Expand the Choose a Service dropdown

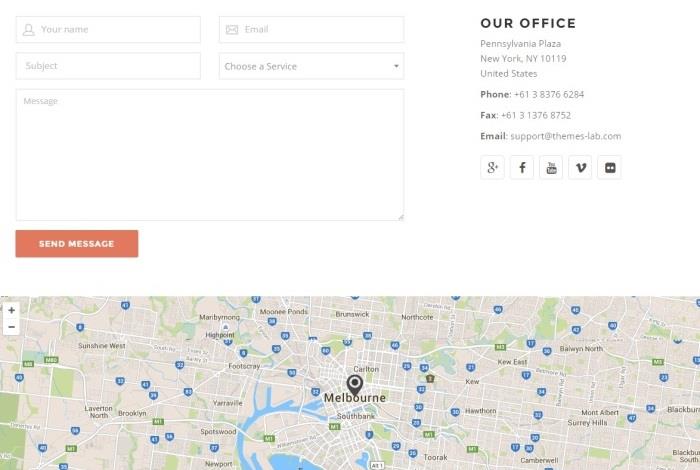tap(311, 66)
